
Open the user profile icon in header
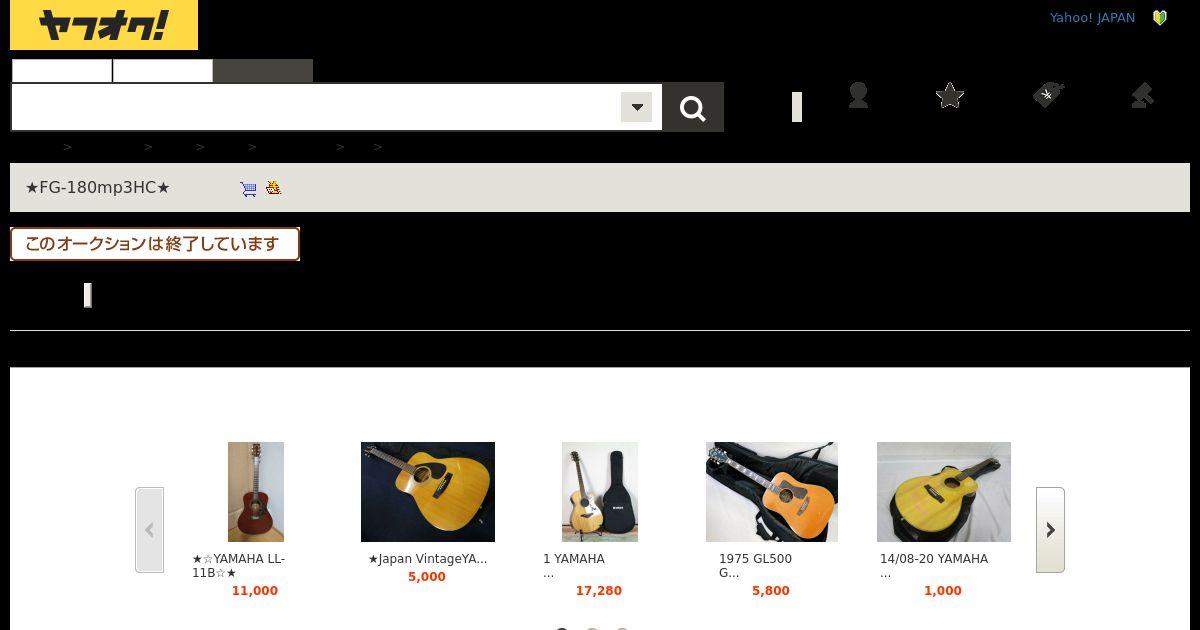tap(858, 95)
